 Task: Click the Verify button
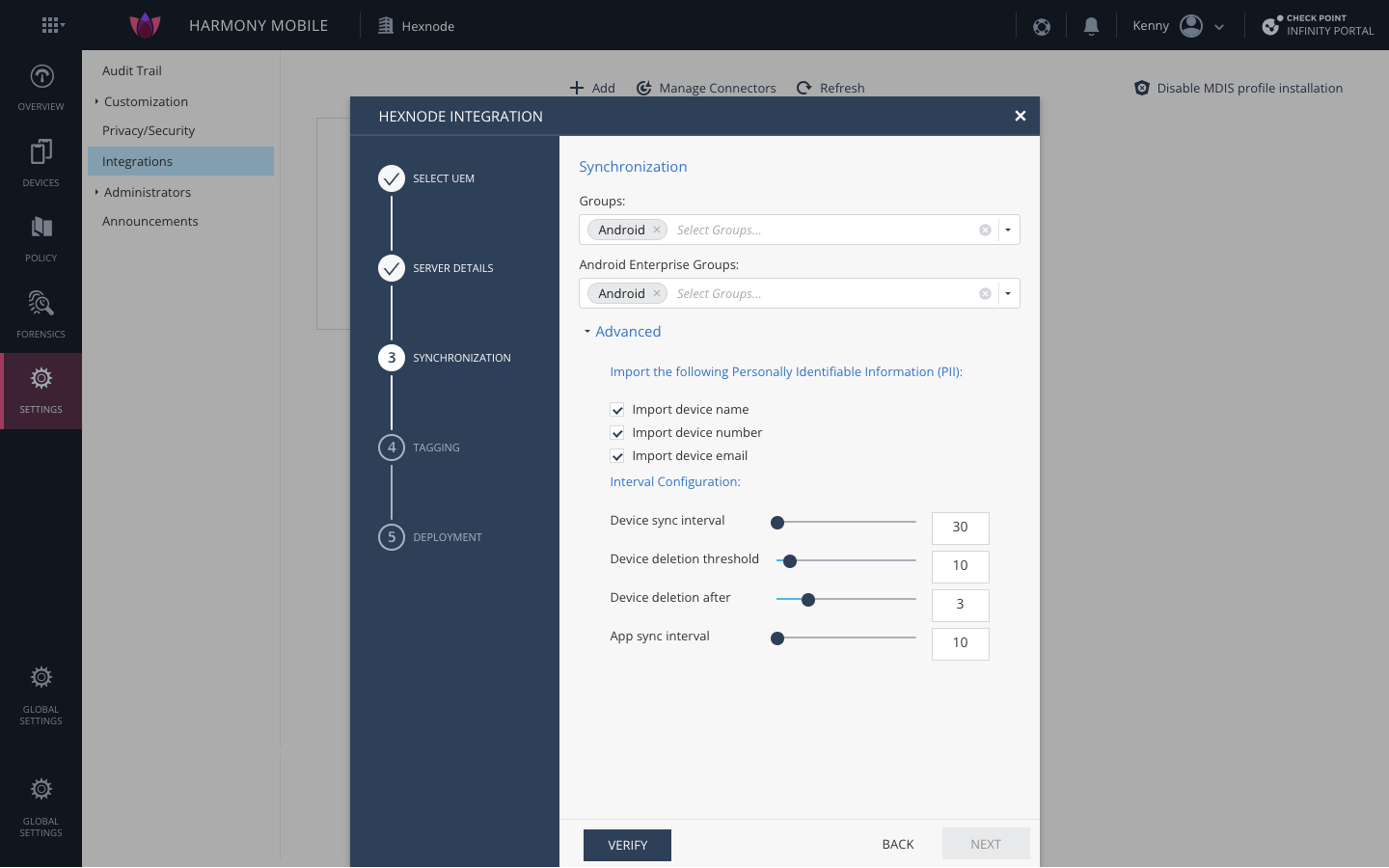(627, 845)
